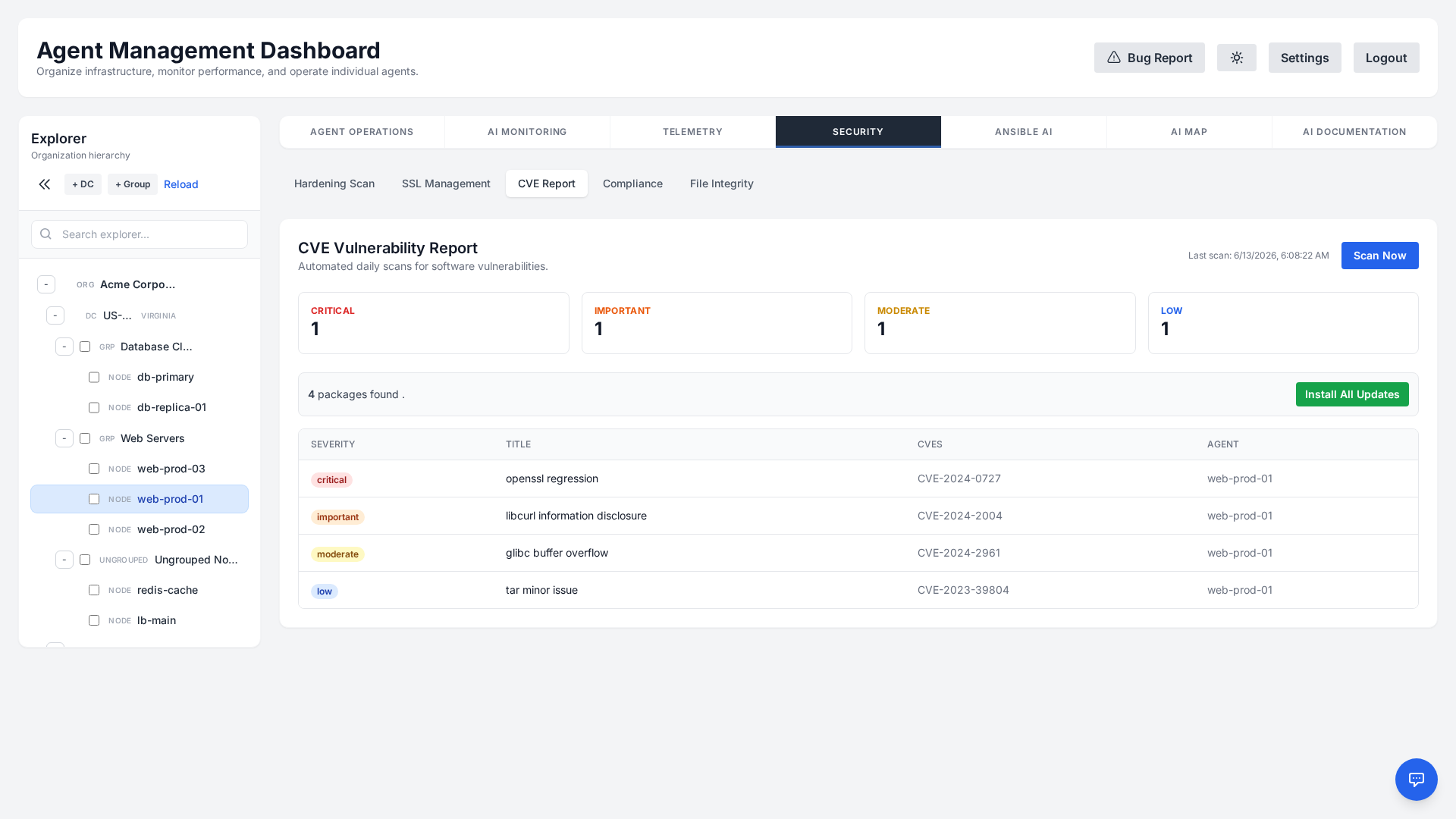Click the Reload link in explorer
This screenshot has height=819, width=1456.
tap(181, 184)
